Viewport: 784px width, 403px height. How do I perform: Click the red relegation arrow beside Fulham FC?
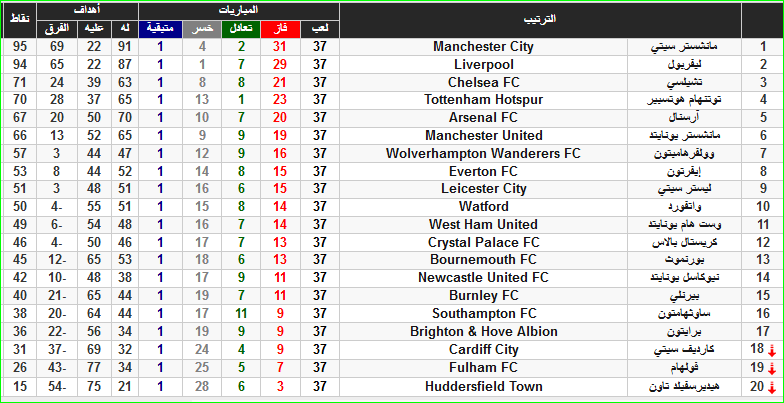[x=772, y=368]
